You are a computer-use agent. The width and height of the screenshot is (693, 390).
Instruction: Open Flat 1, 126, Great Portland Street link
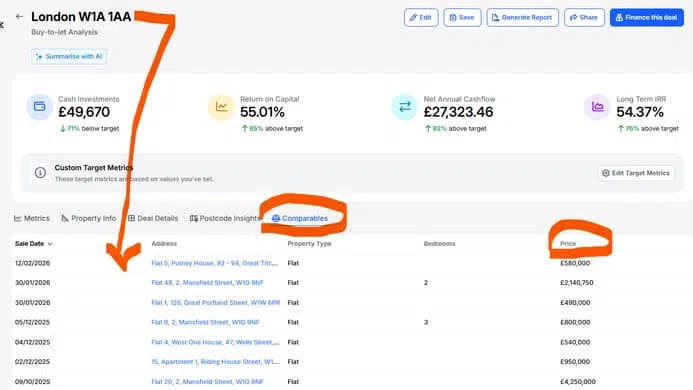click(216, 303)
